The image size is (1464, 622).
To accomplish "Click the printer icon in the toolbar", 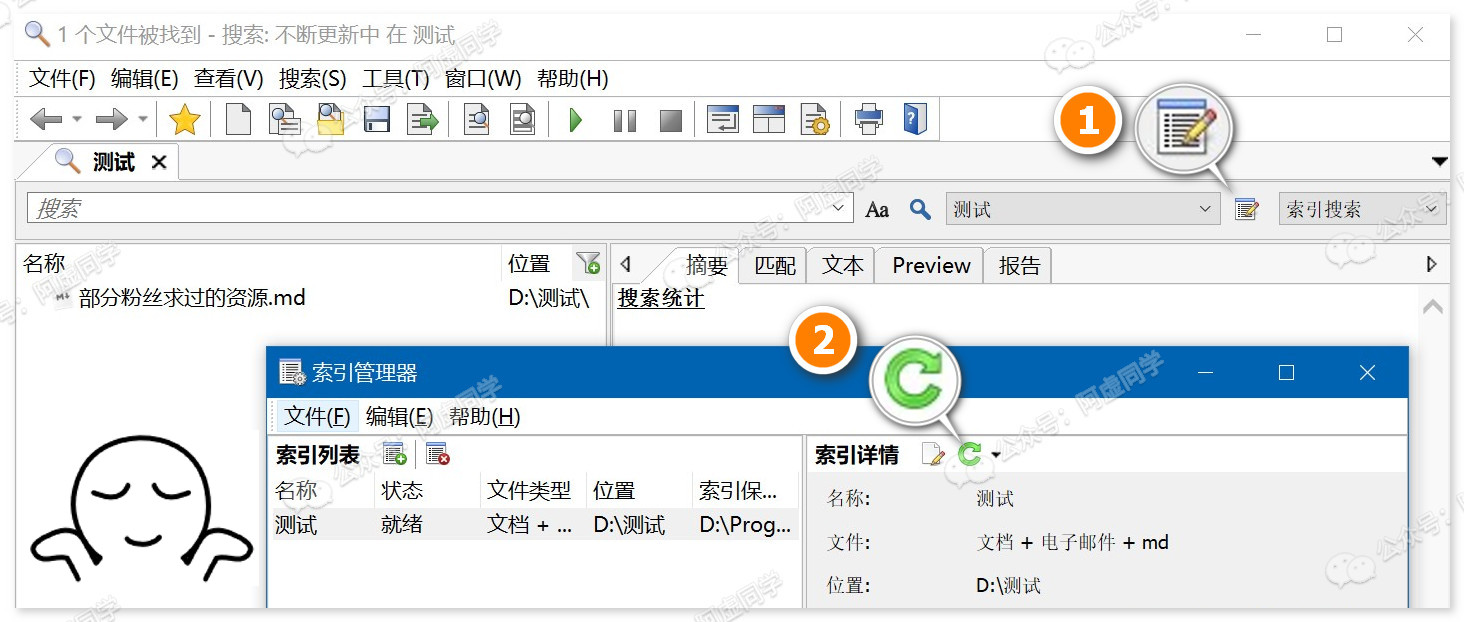I will 868,121.
